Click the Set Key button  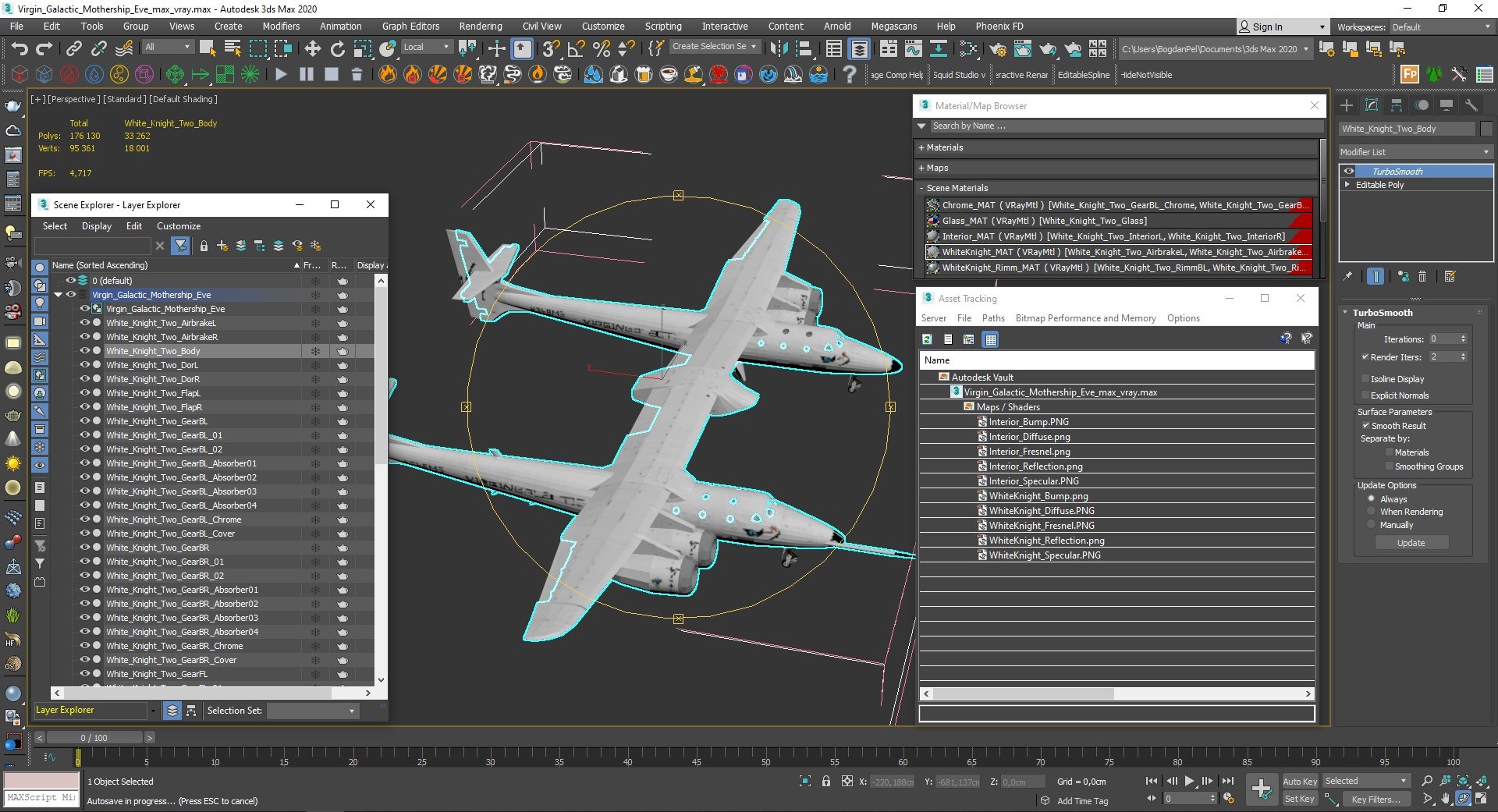pos(1300,799)
